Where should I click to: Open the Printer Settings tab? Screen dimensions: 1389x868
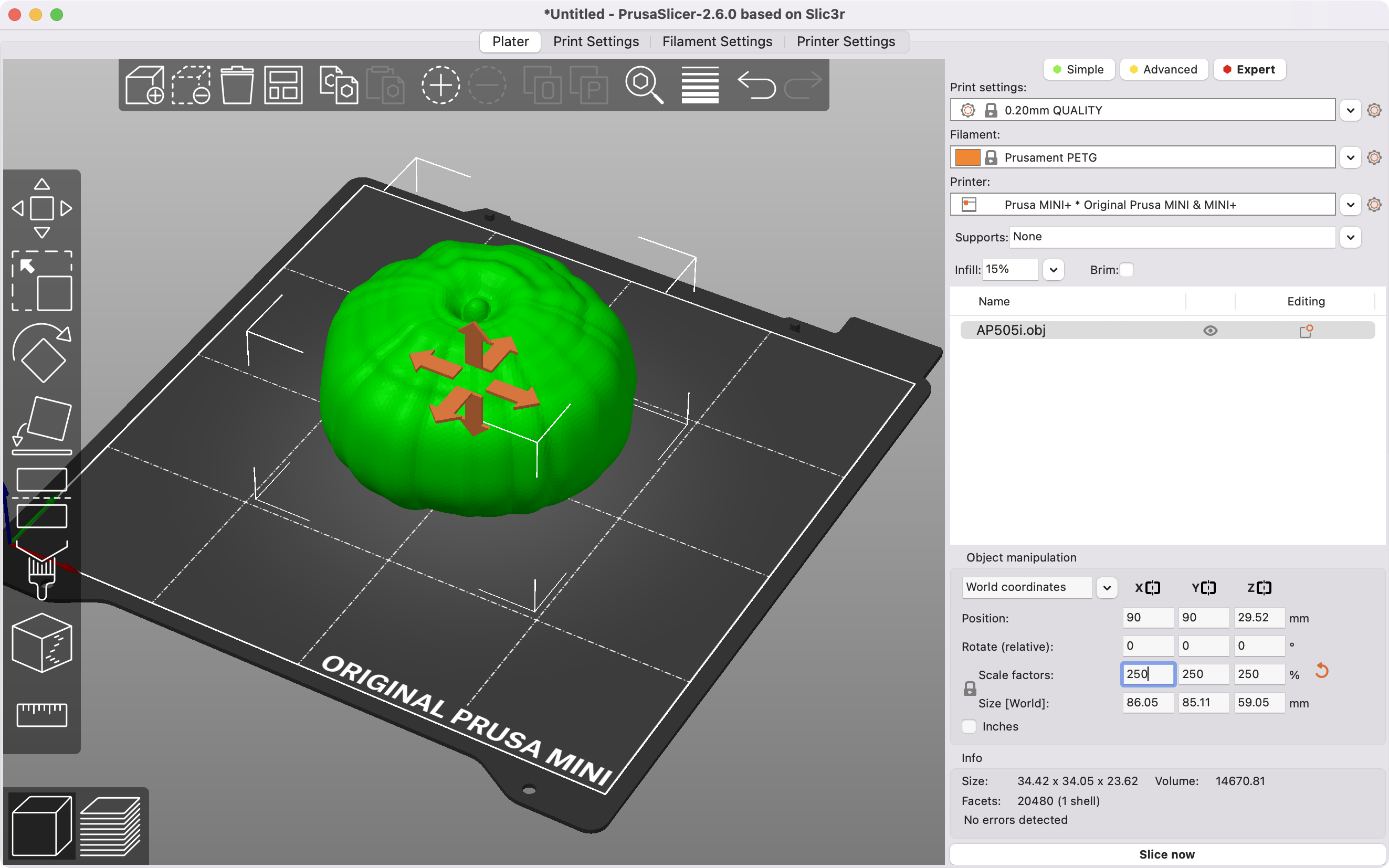pyautogui.click(x=845, y=41)
